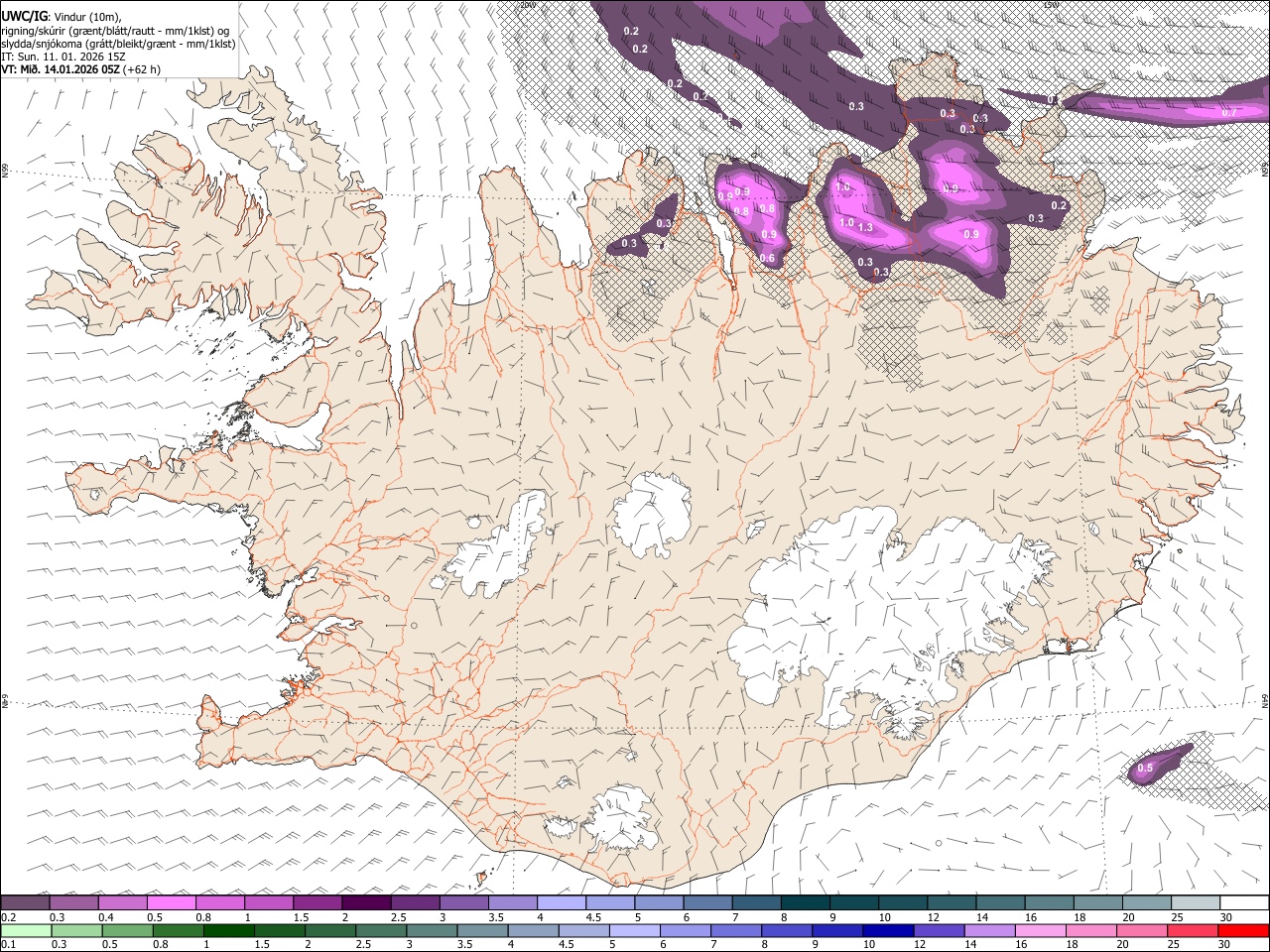Click the slydda/snjókoma description line
This screenshot has width=1270, height=952.
pyautogui.click(x=118, y=44)
